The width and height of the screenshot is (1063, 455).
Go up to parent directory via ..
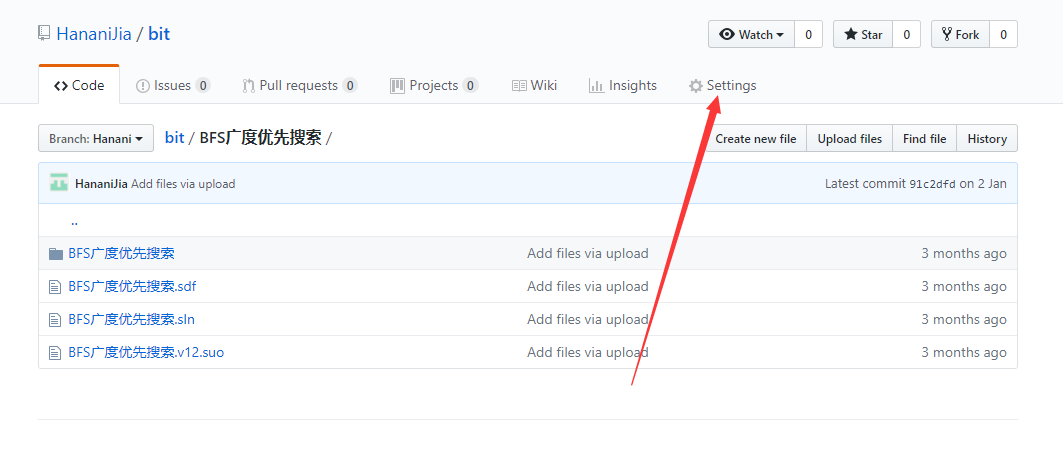point(75,221)
